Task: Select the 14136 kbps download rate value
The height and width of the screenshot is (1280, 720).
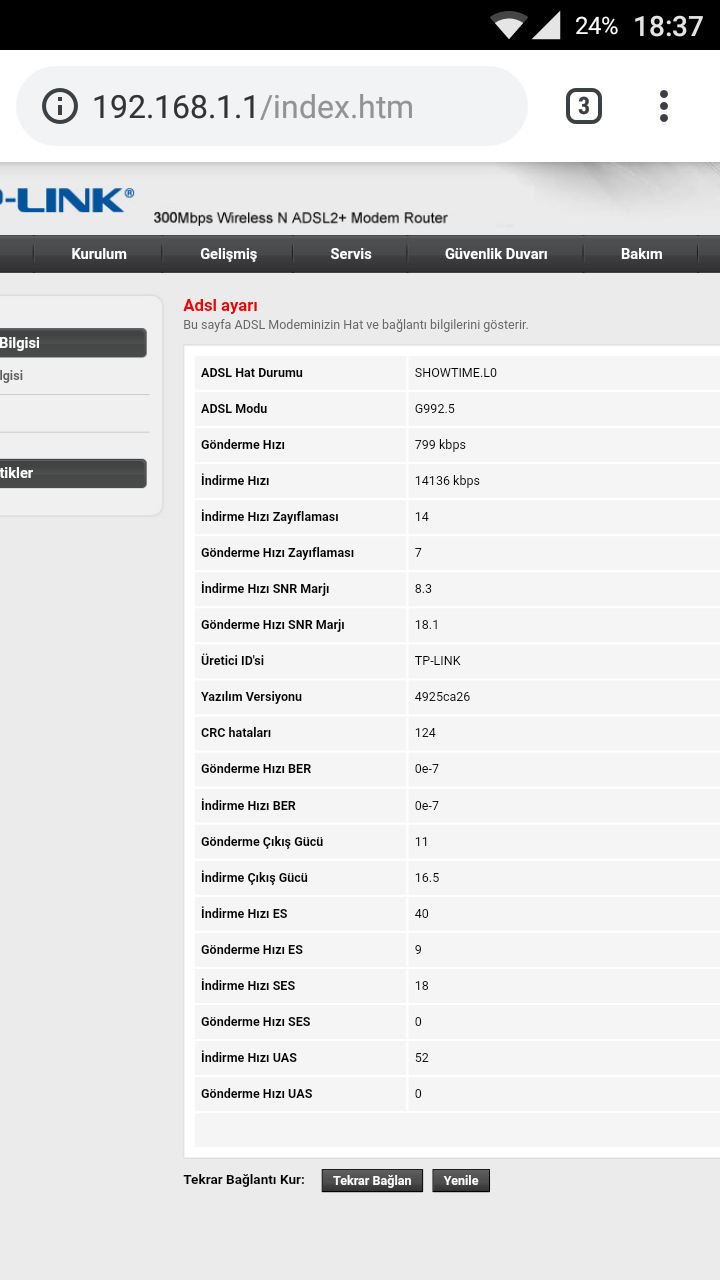Action: (447, 481)
